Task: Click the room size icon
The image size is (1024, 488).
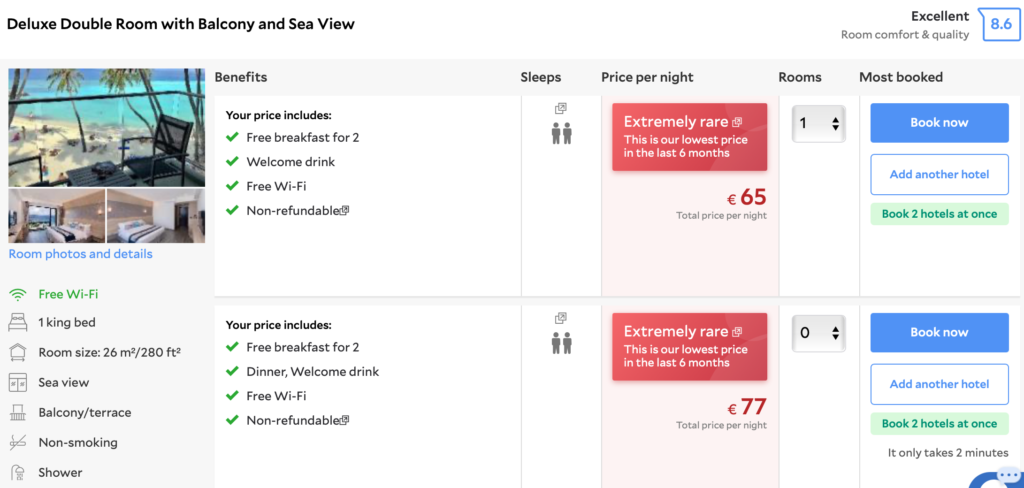Action: 17,352
